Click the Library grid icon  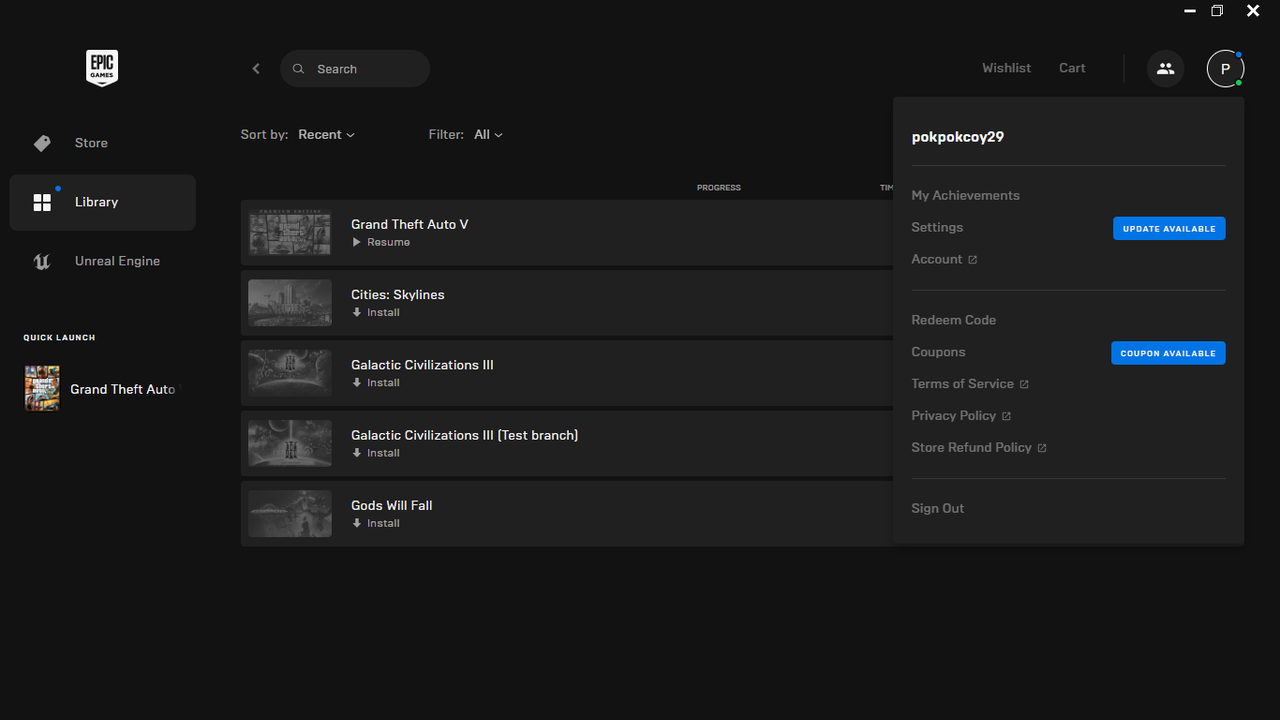[x=42, y=203]
